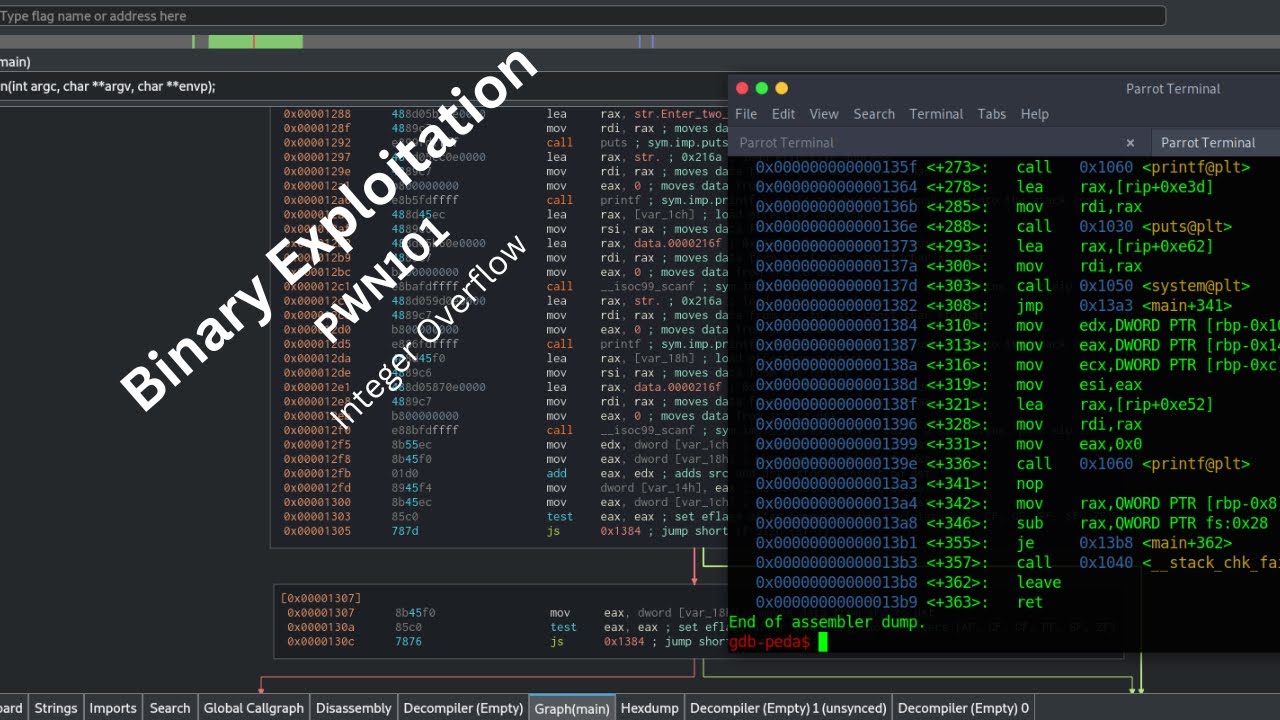Click the green terminal window button
Image resolution: width=1280 pixels, height=720 pixels.
762,88
